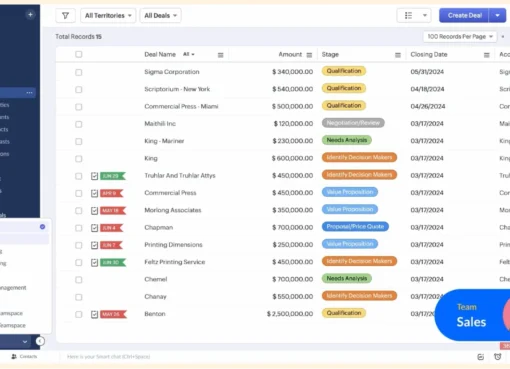Switch to list view icon
This screenshot has width=510, height=369.
408,16
